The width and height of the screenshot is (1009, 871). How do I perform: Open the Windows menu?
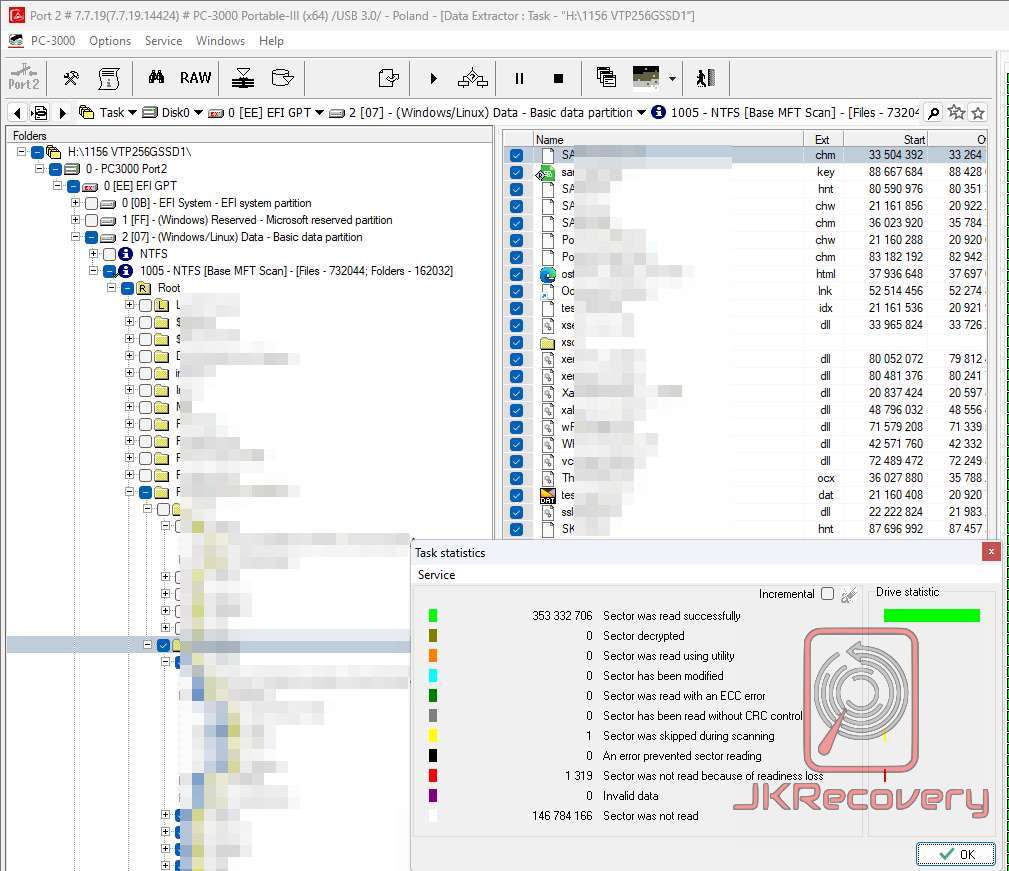tap(220, 41)
